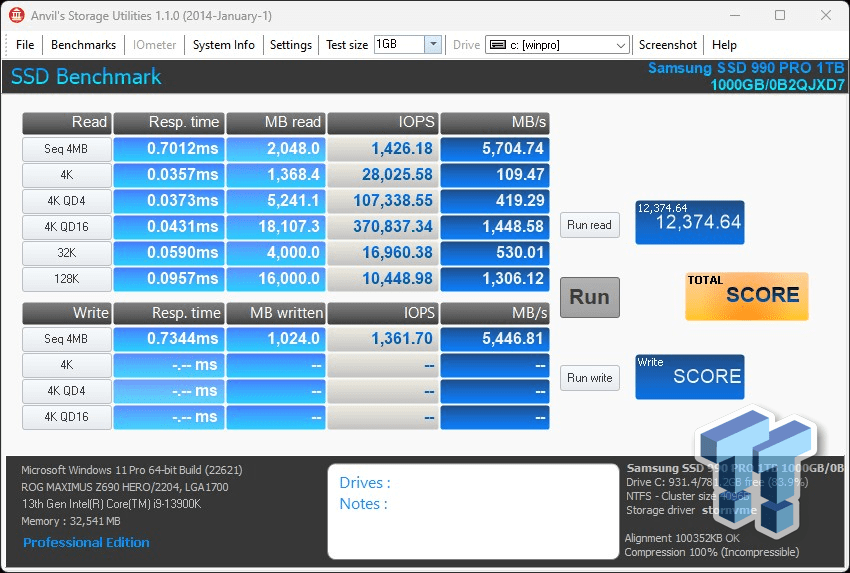Click the large Run button

589,297
